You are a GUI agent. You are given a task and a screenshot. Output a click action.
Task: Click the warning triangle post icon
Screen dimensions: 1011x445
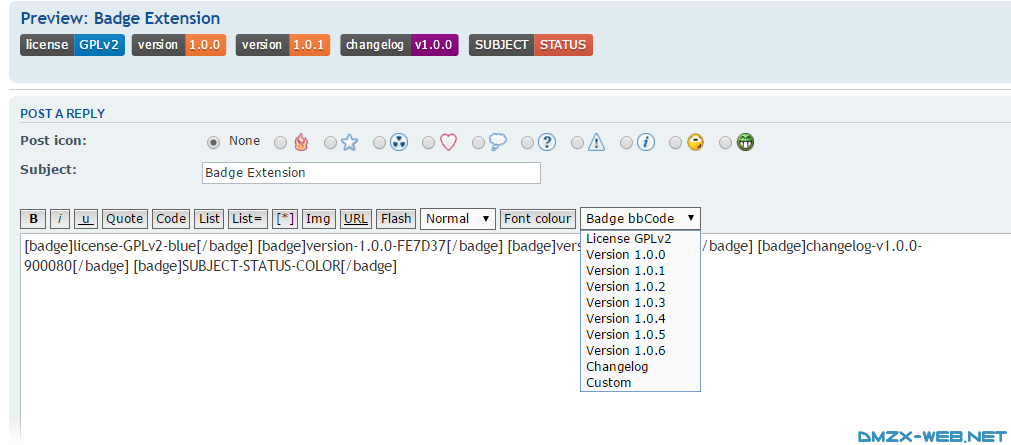[596, 142]
